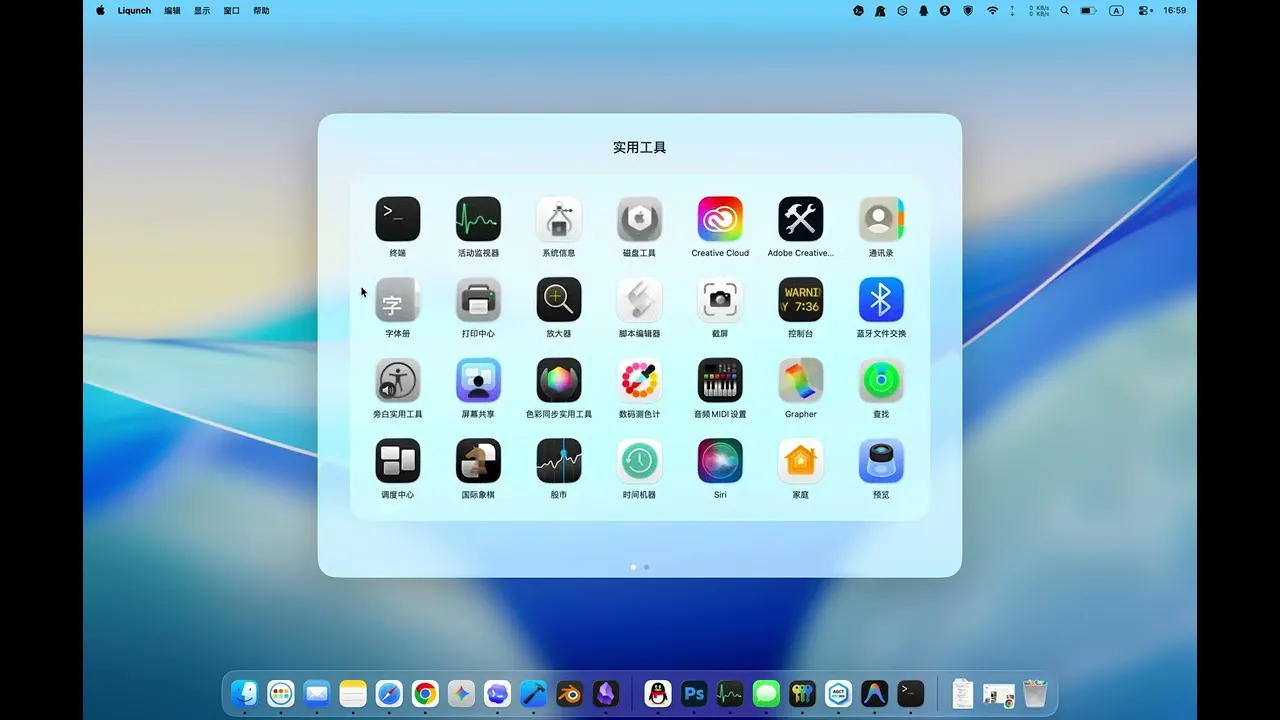The width and height of the screenshot is (1280, 720).
Task: Launch 预览 (Preview) app
Action: [x=881, y=461]
